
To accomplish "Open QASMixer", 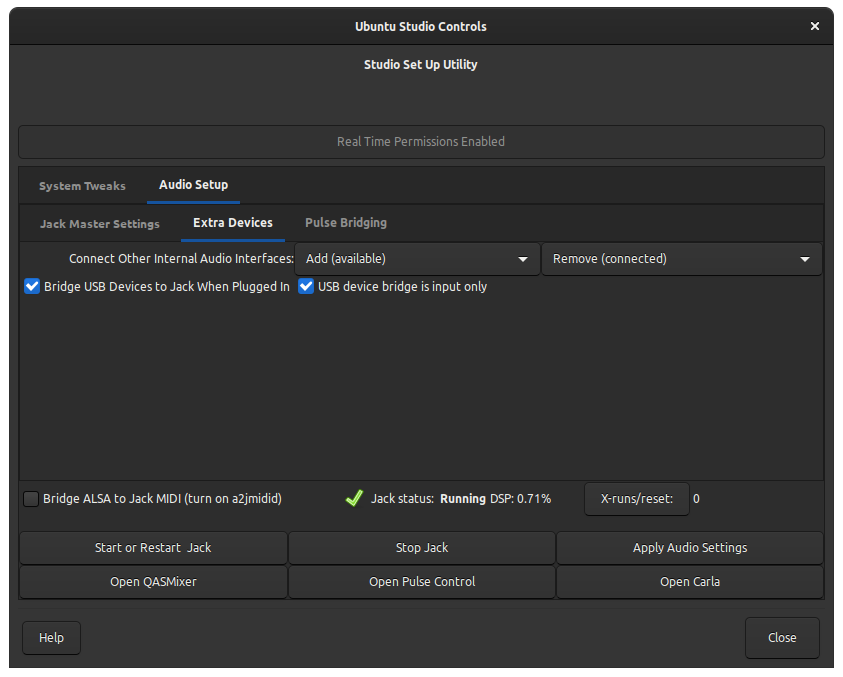I will click(153, 581).
